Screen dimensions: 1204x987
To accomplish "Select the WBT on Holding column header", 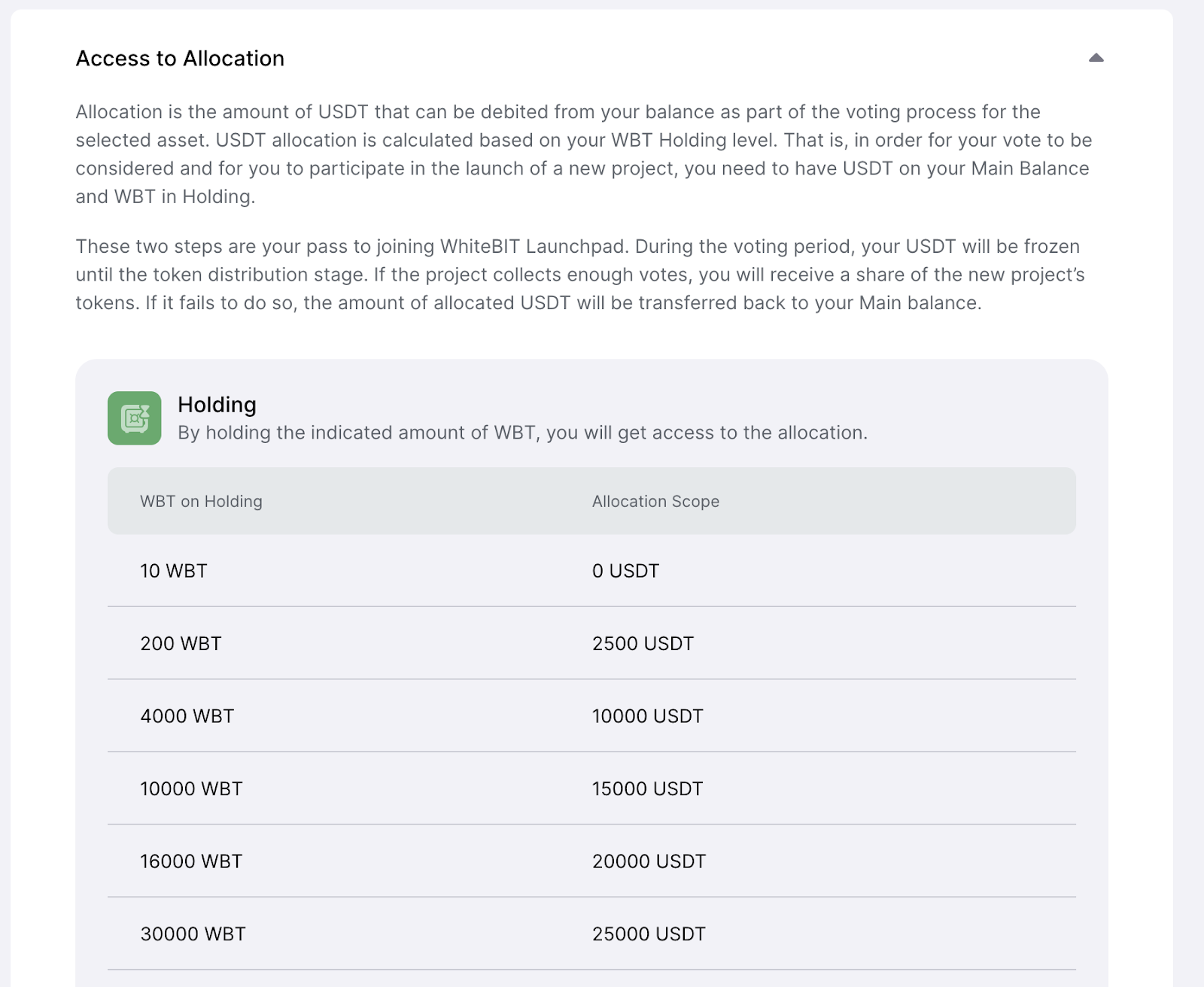I will [x=201, y=502].
